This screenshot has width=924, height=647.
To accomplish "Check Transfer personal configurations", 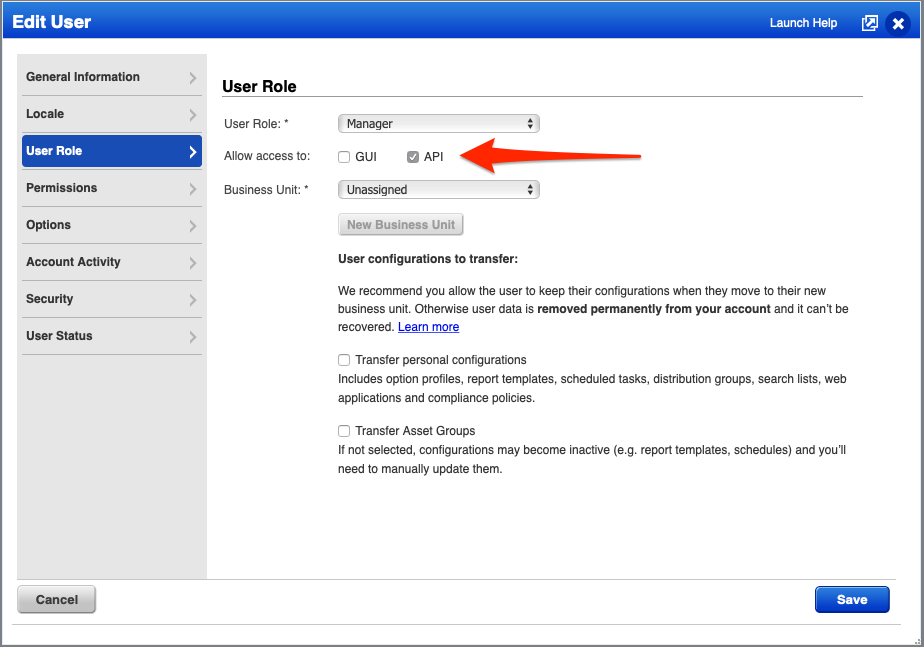I will (x=344, y=360).
